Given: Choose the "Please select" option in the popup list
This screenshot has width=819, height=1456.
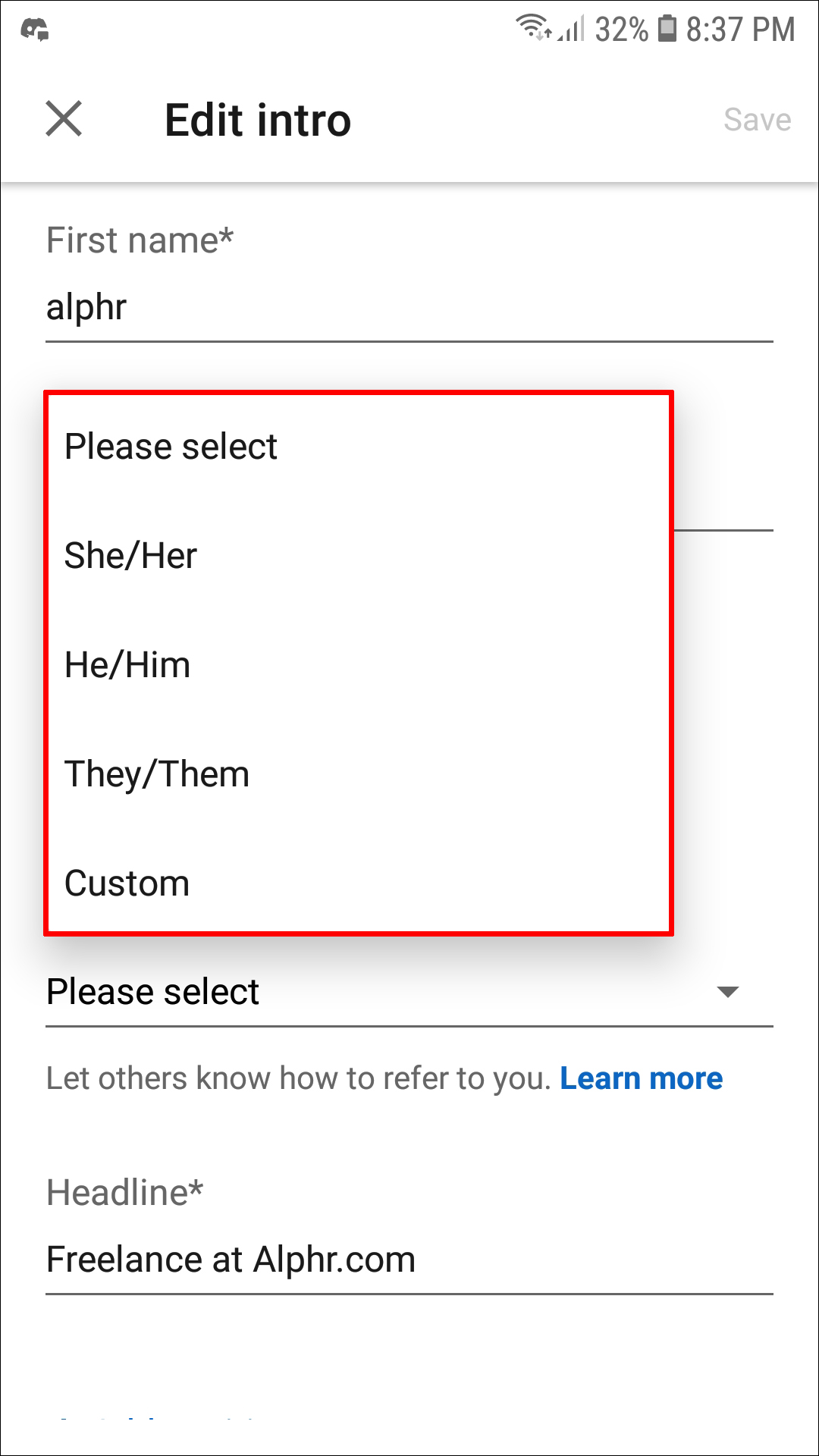Looking at the screenshot, I should pyautogui.click(x=171, y=446).
